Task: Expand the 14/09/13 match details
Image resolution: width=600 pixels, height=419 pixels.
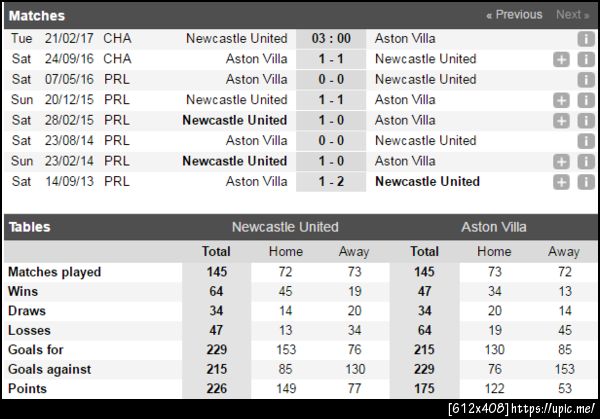Action: tap(561, 182)
